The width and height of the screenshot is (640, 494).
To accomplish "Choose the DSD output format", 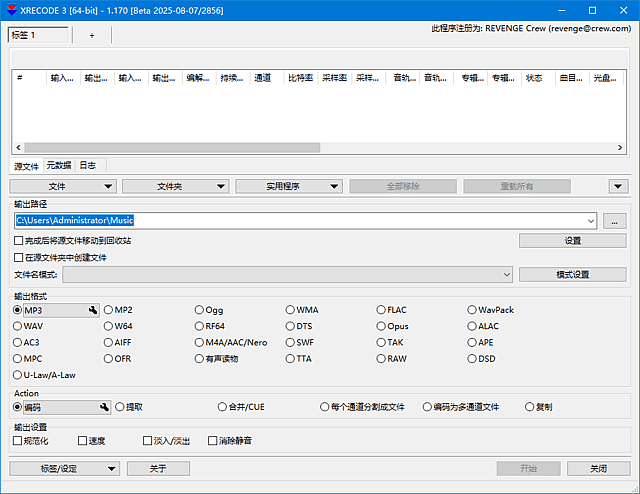I will (481, 359).
